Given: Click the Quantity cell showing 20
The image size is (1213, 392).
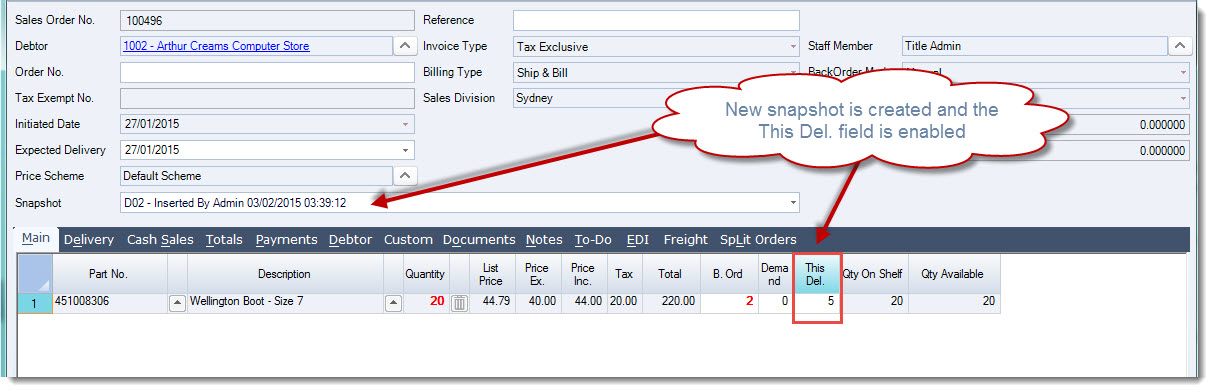Looking at the screenshot, I should pyautogui.click(x=425, y=303).
